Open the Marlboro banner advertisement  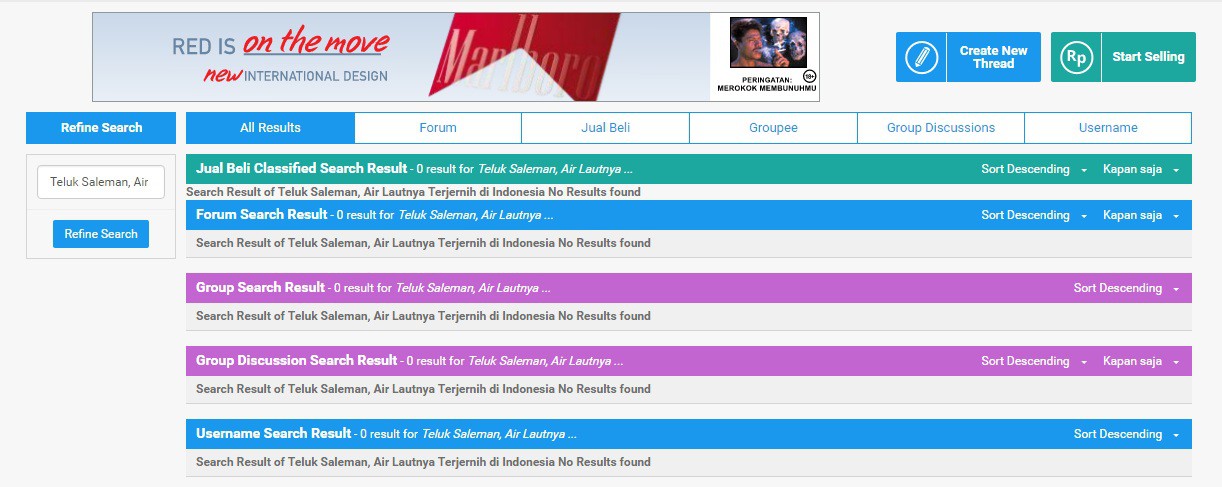[x=456, y=57]
